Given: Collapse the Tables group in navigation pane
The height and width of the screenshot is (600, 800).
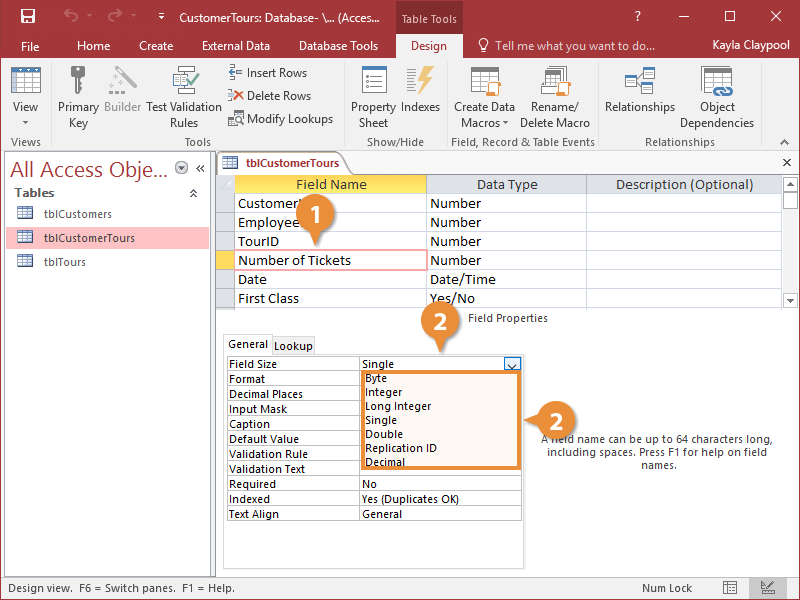Looking at the screenshot, I should 194,193.
